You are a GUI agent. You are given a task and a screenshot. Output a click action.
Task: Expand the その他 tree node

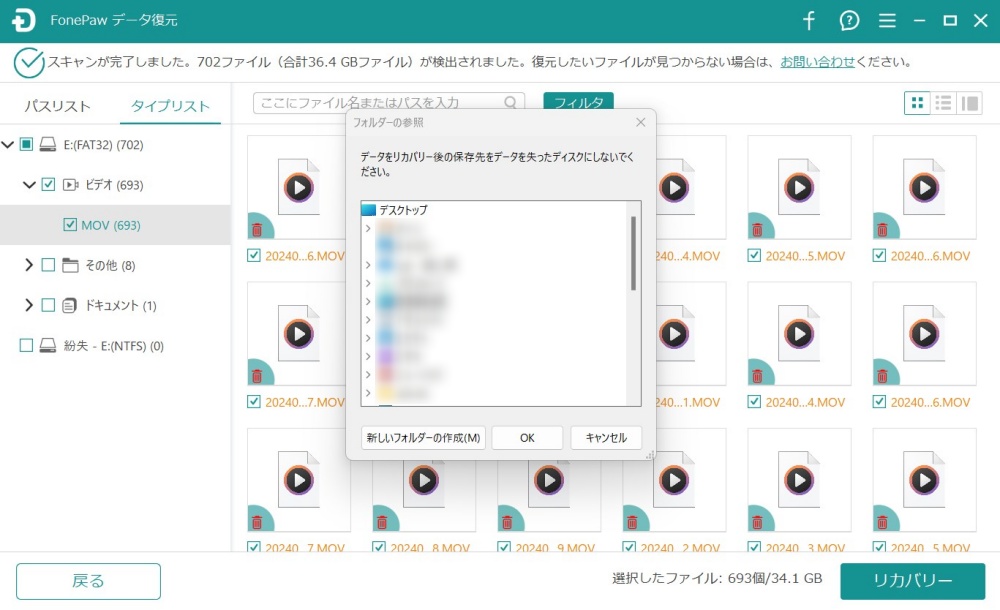[x=29, y=265]
